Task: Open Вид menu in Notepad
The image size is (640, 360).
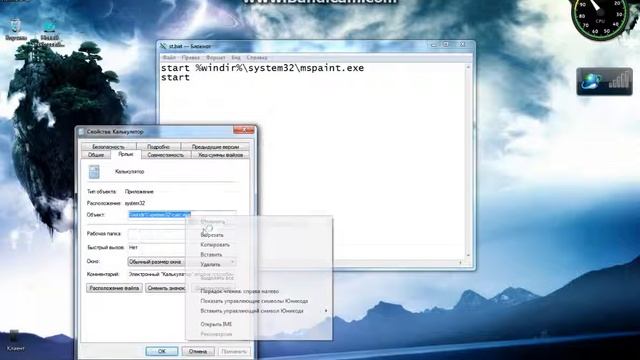Action: (236, 58)
